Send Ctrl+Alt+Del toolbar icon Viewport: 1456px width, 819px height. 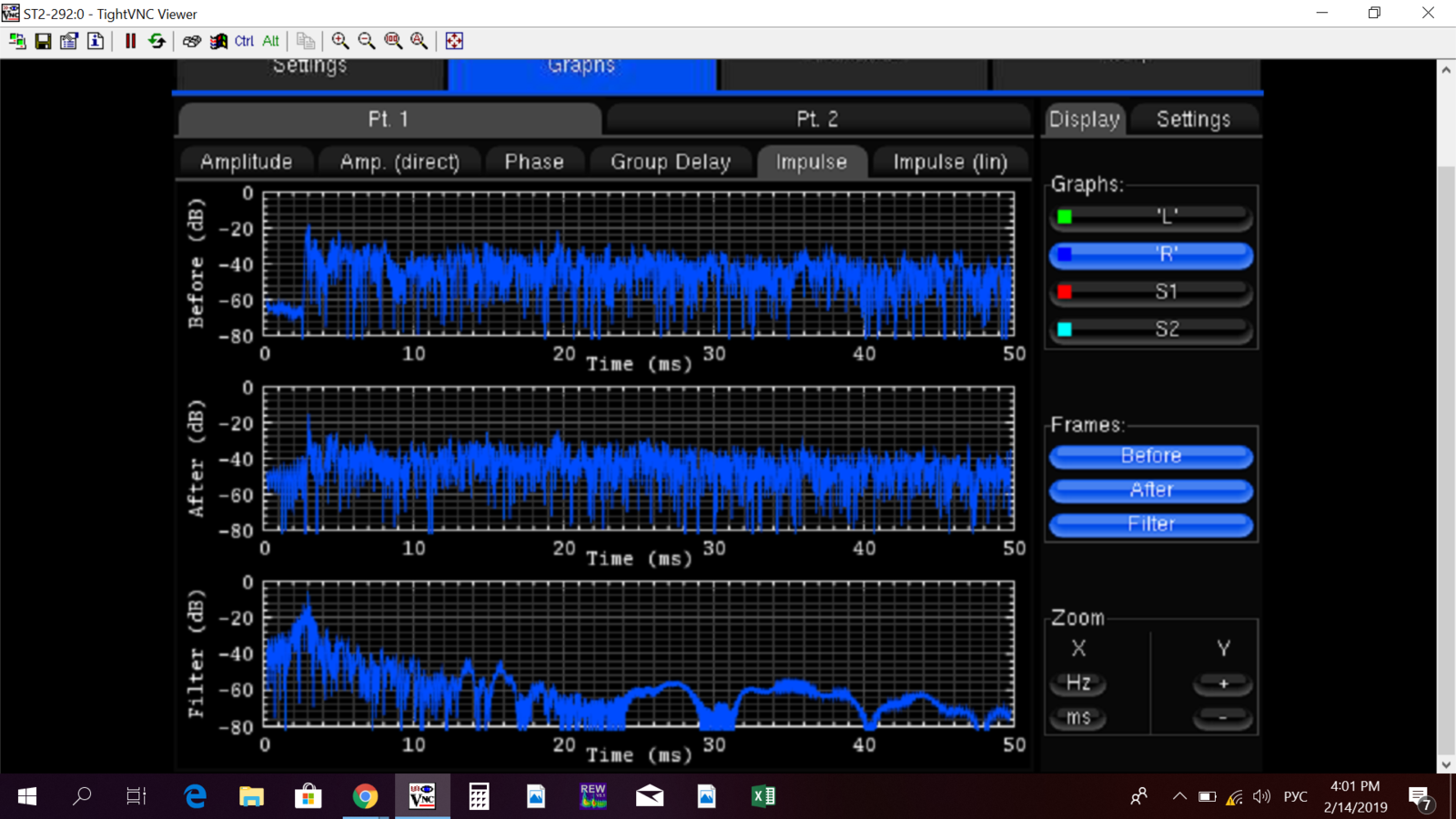(191, 41)
